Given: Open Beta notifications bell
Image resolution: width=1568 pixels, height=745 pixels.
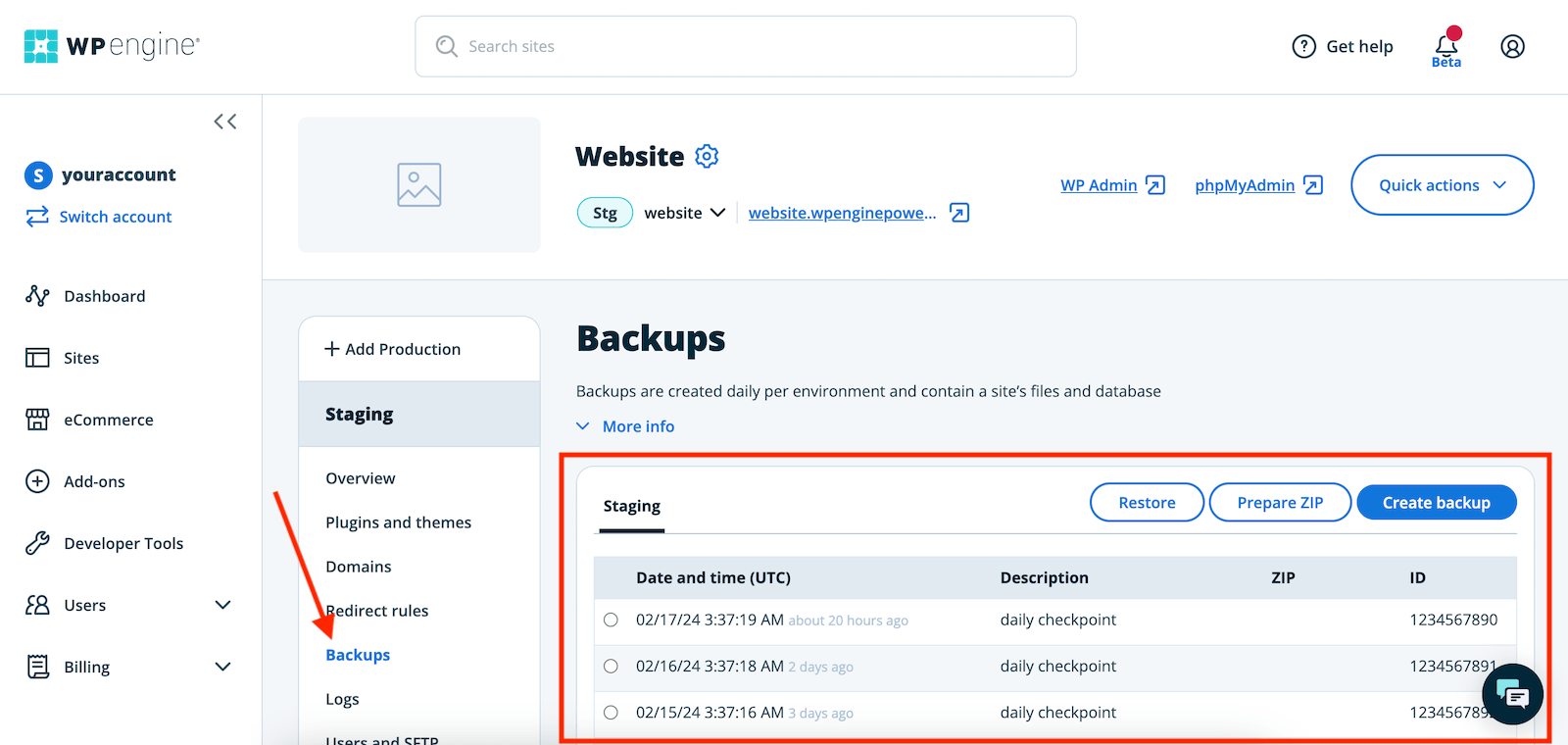Looking at the screenshot, I should click(x=1446, y=47).
